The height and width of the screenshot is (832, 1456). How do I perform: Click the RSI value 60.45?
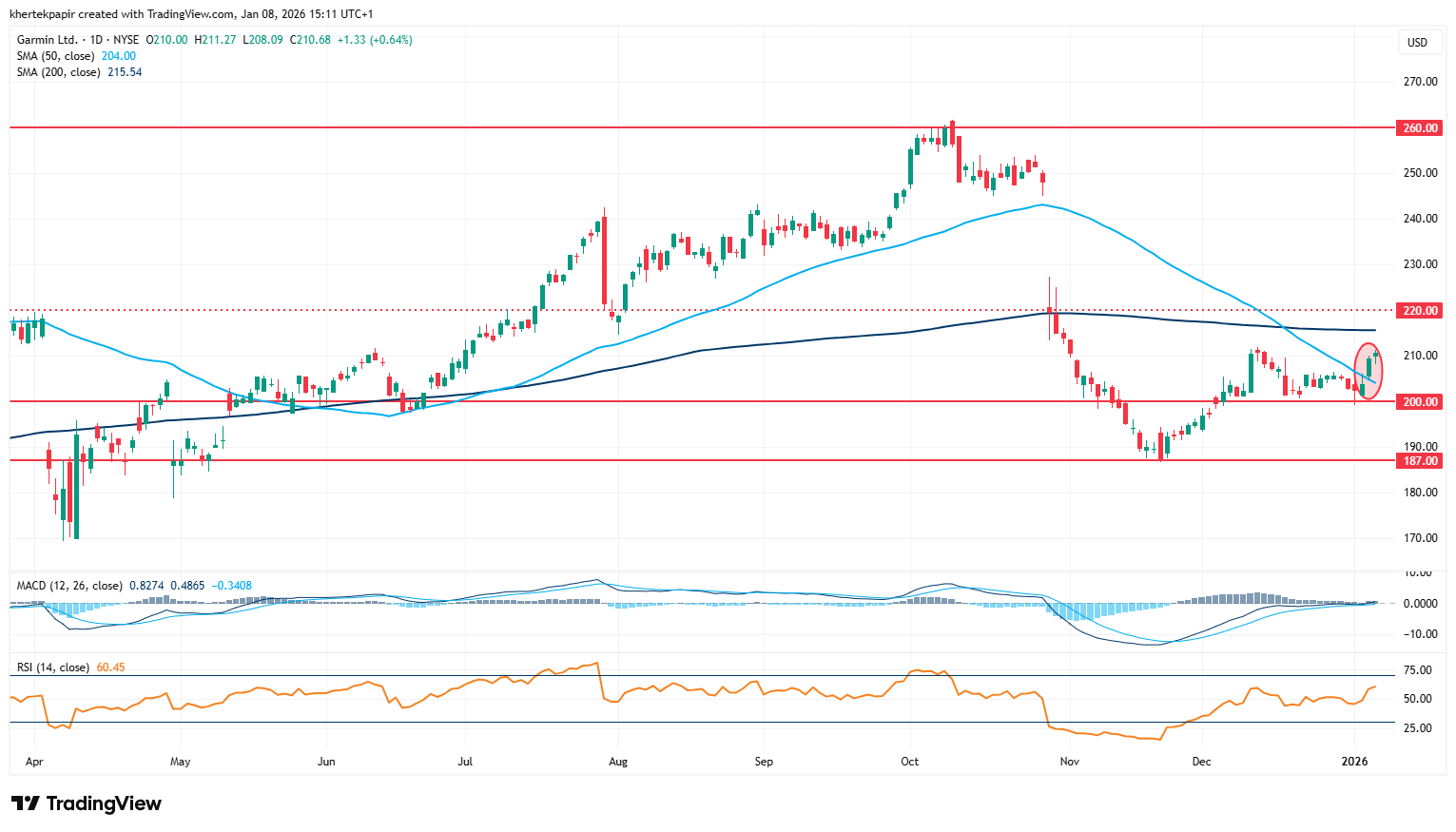(x=110, y=668)
